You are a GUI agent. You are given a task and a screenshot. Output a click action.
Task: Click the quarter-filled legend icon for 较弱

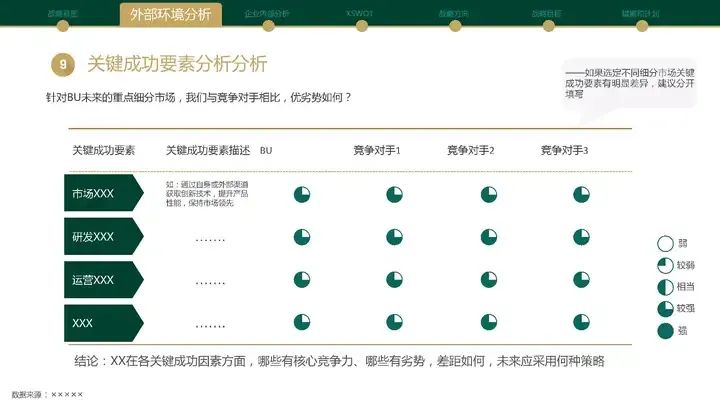665,265
